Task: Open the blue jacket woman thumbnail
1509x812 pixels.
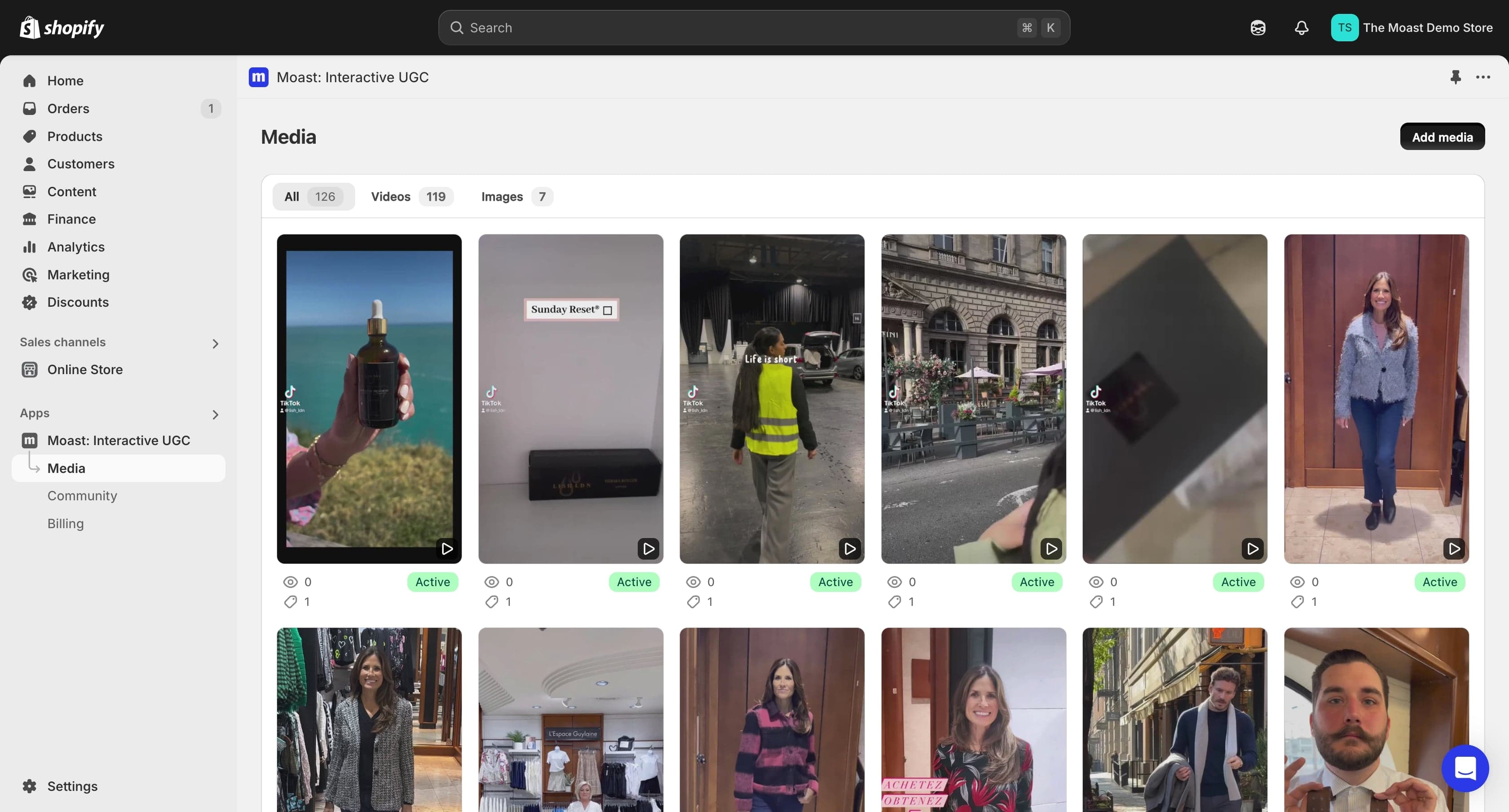Action: (x=1377, y=399)
